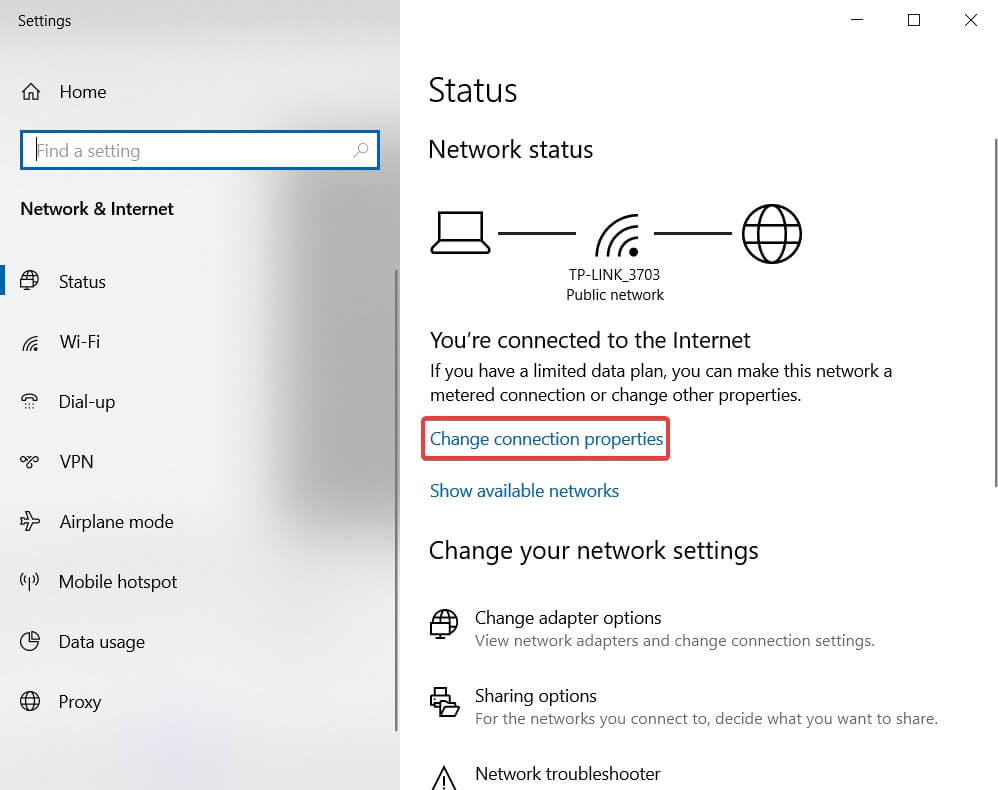Image resolution: width=998 pixels, height=790 pixels.
Task: Click the Mobile hotspot antenna icon
Action: [29, 581]
